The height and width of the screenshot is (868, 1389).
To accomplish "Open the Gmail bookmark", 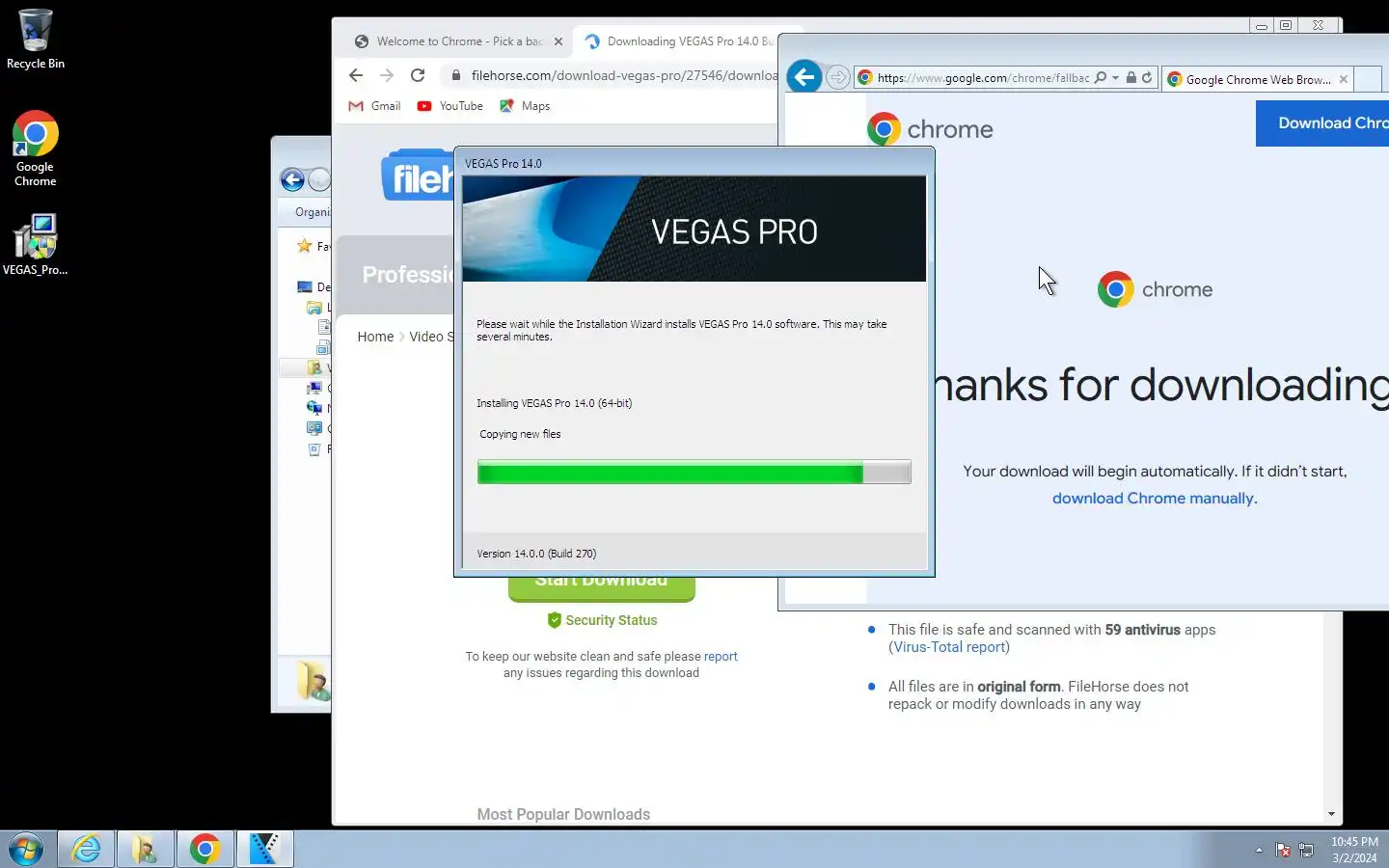I will point(374,106).
